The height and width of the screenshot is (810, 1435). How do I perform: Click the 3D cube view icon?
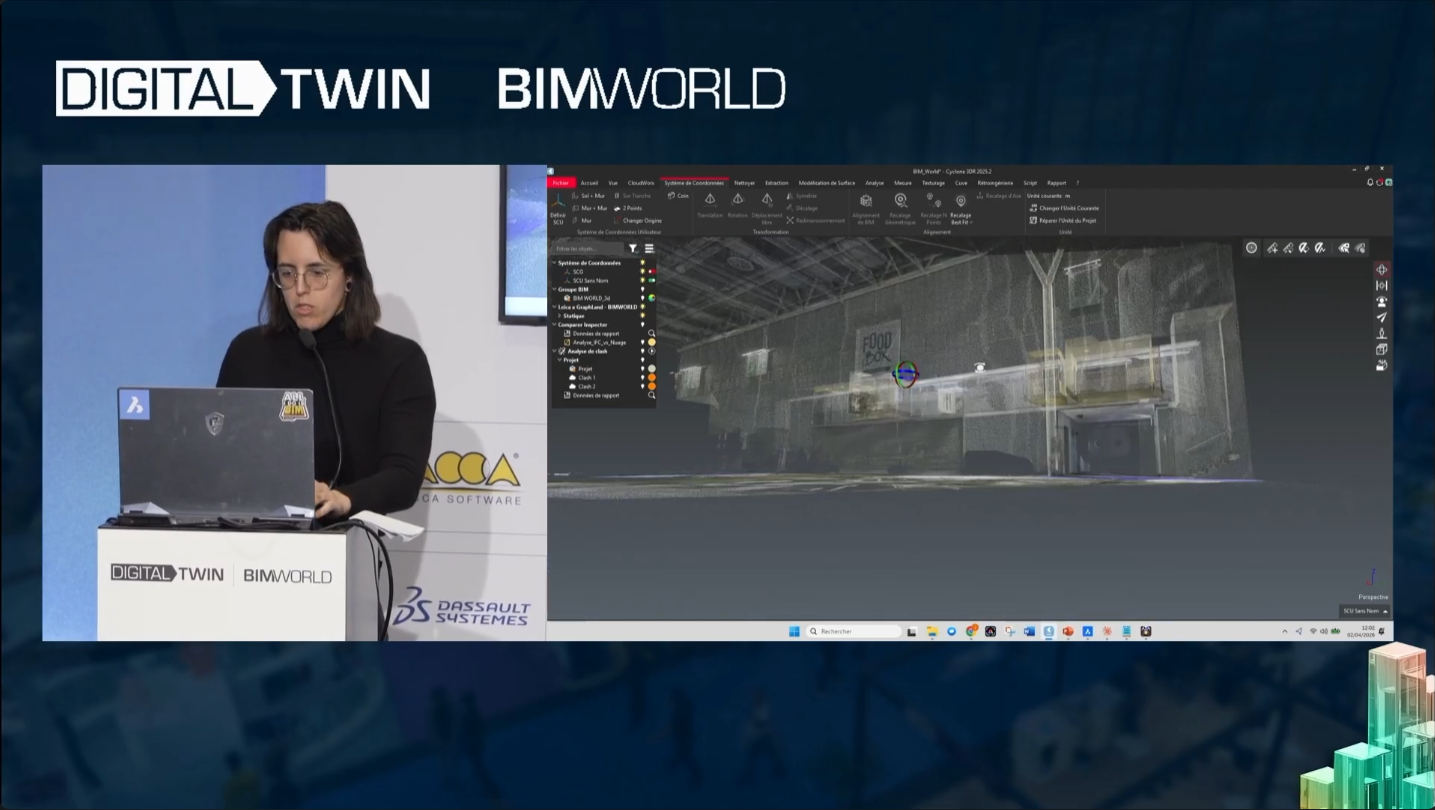pos(1382,350)
